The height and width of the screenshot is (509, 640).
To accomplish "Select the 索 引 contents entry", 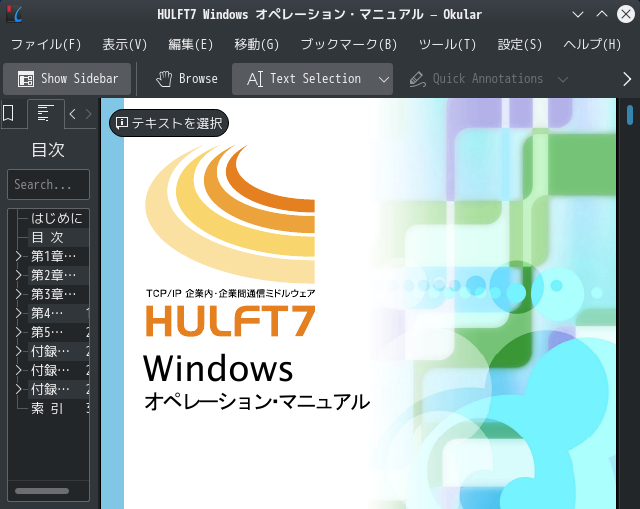I will (47, 408).
